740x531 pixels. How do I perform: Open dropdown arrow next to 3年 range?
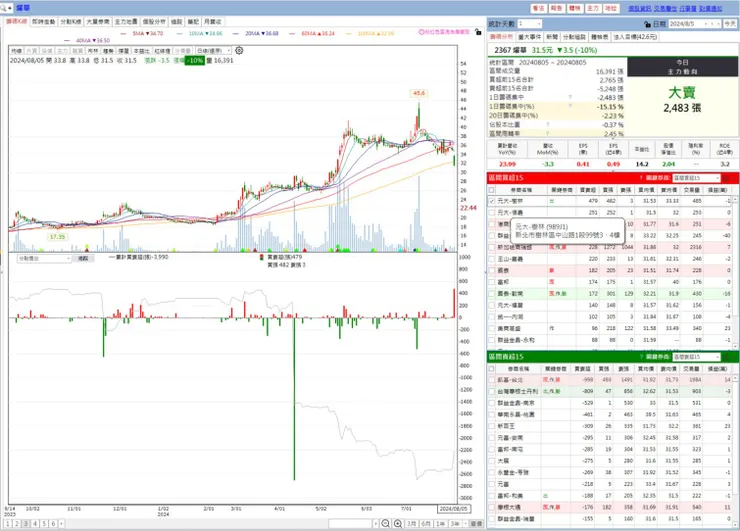(465, 523)
